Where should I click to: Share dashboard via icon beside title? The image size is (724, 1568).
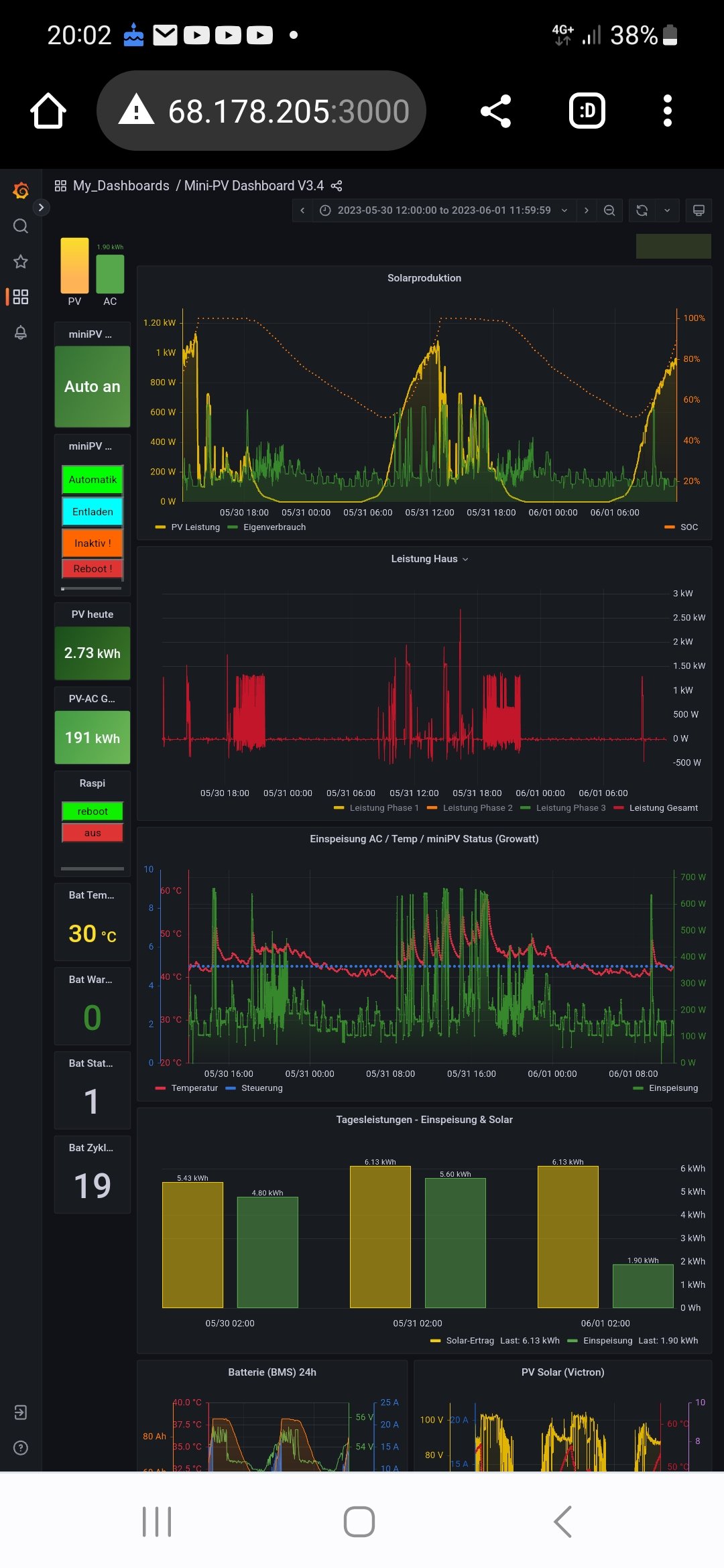337,186
